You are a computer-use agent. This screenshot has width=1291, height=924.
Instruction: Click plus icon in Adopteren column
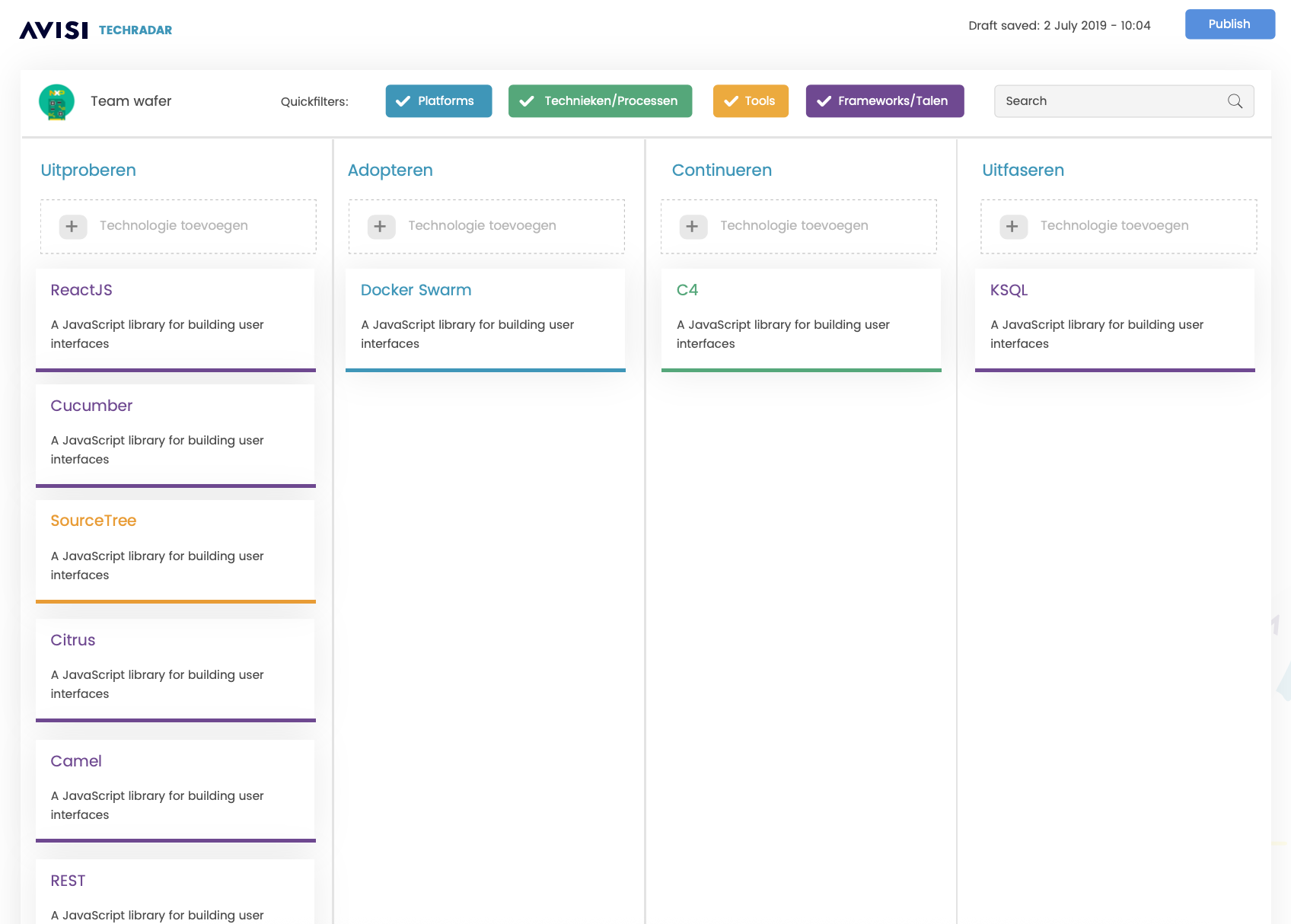pyautogui.click(x=381, y=226)
